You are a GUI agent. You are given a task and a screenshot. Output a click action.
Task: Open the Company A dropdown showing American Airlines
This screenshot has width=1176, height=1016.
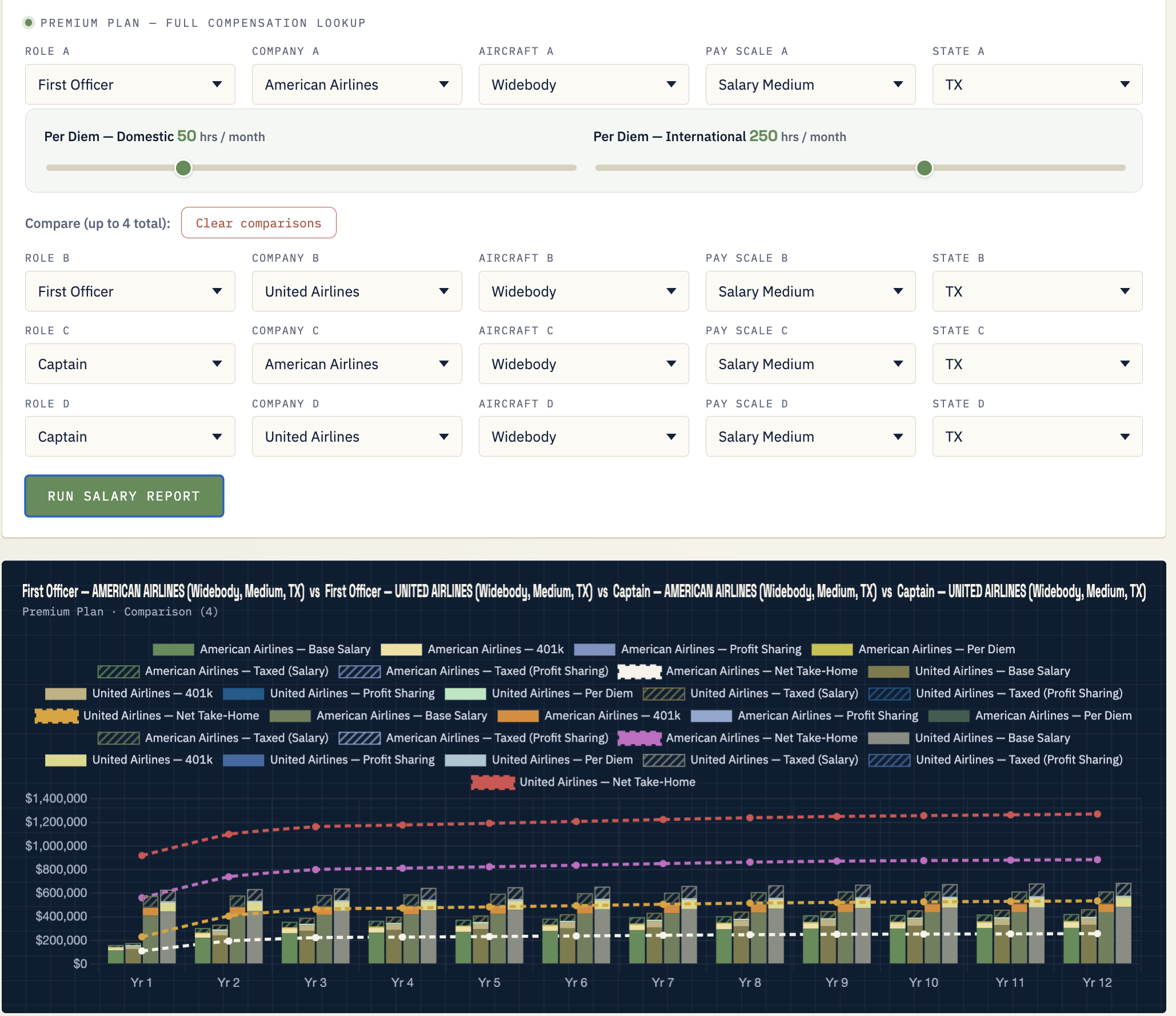[357, 85]
